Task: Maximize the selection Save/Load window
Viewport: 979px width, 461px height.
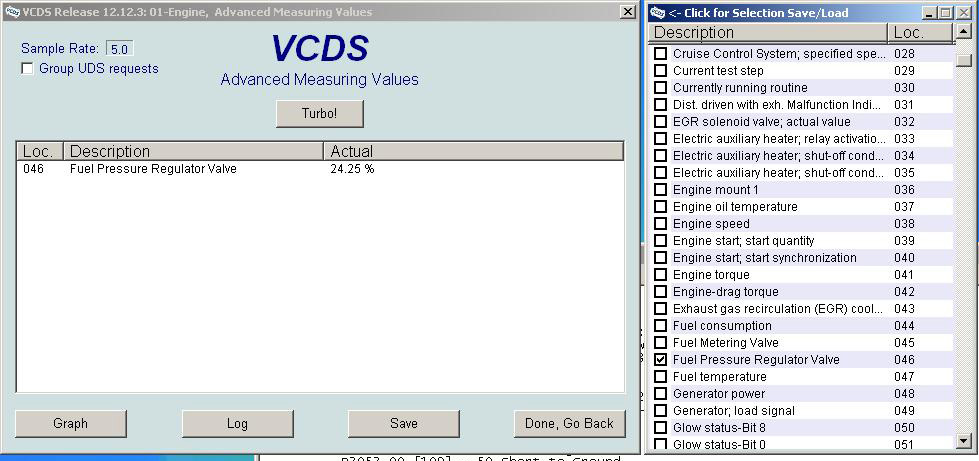Action: pyautogui.click(x=944, y=12)
